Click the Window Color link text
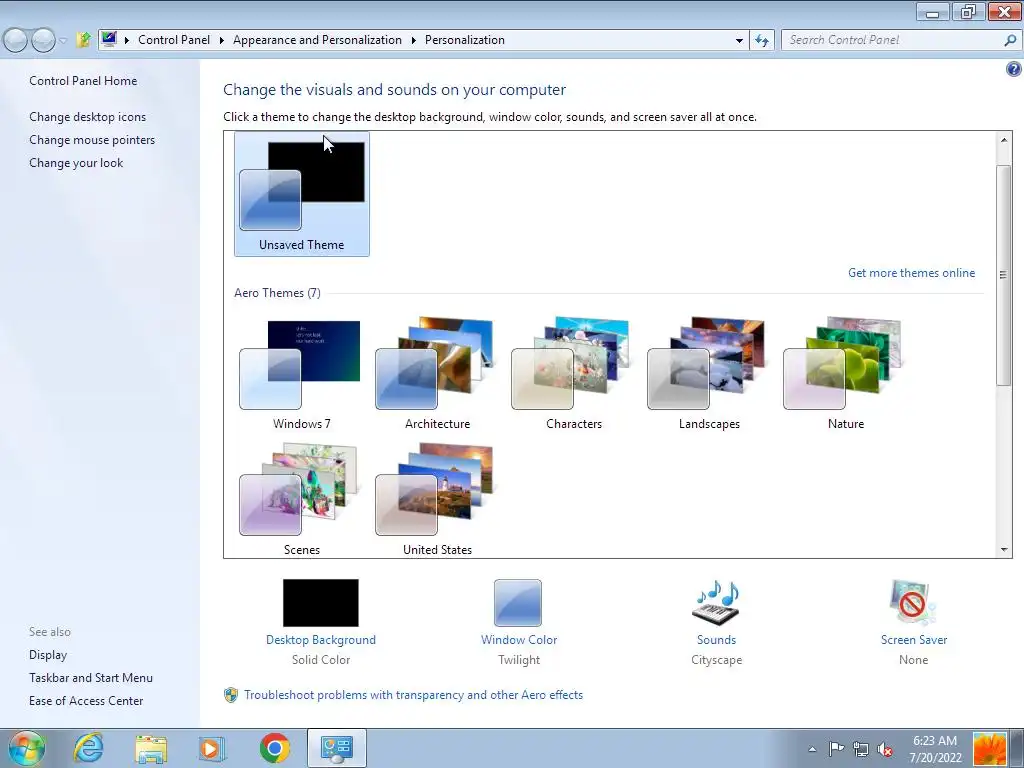The image size is (1024, 768). 519,640
